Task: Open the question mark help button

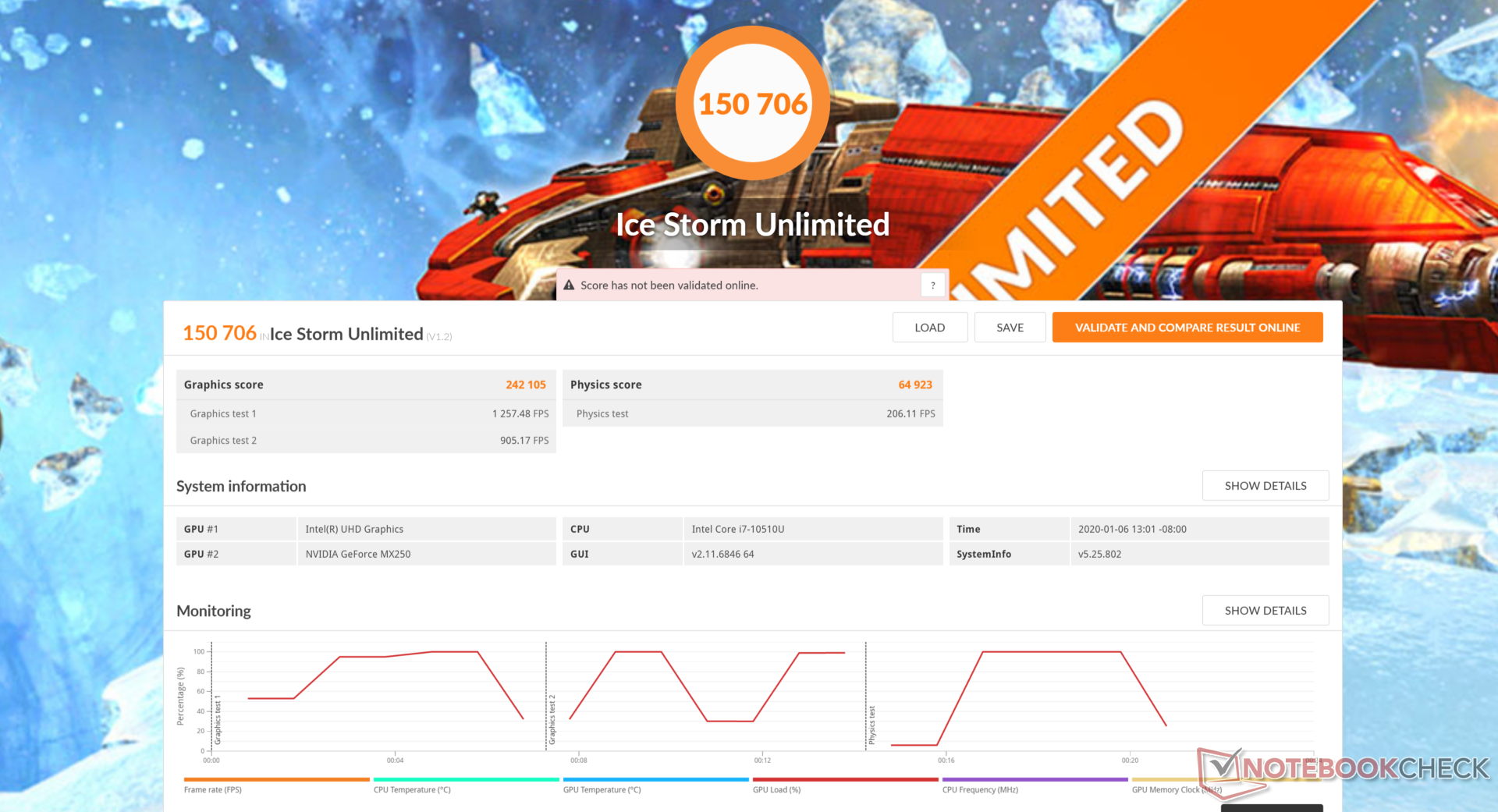Action: click(933, 285)
